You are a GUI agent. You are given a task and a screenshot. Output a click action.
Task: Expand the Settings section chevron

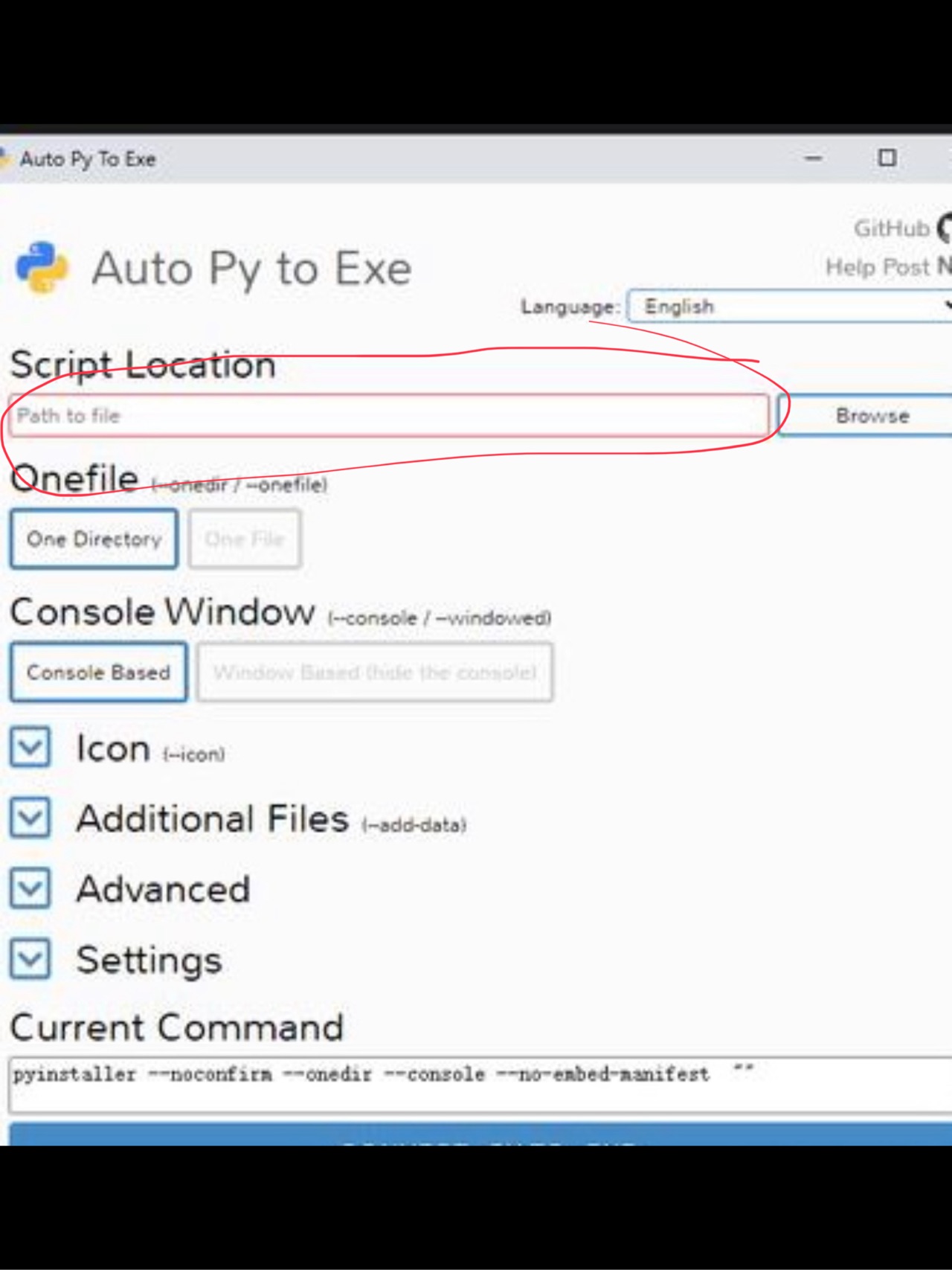(30, 958)
